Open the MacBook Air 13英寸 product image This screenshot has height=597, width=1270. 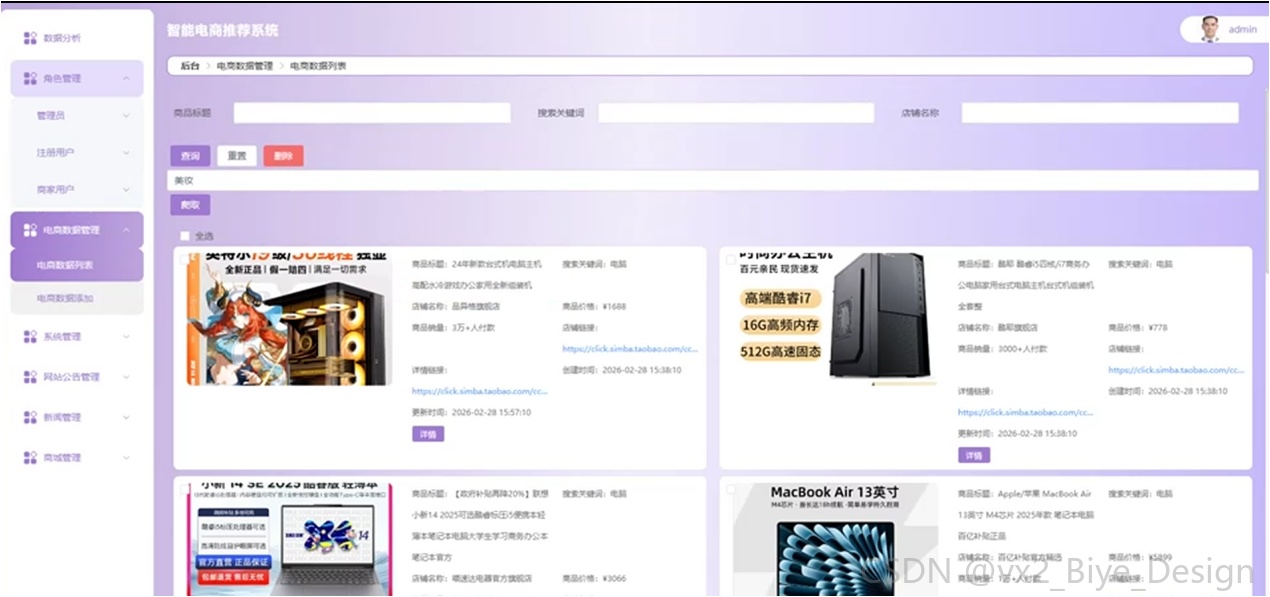(834, 541)
